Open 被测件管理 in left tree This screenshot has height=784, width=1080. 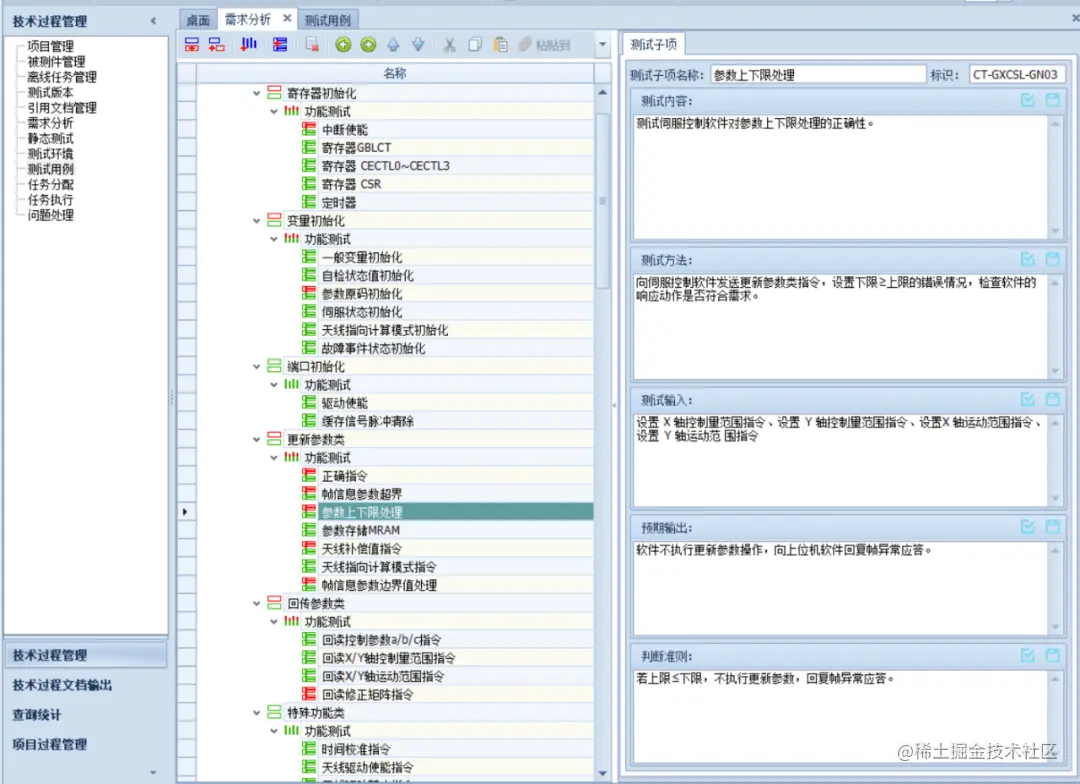click(x=56, y=61)
